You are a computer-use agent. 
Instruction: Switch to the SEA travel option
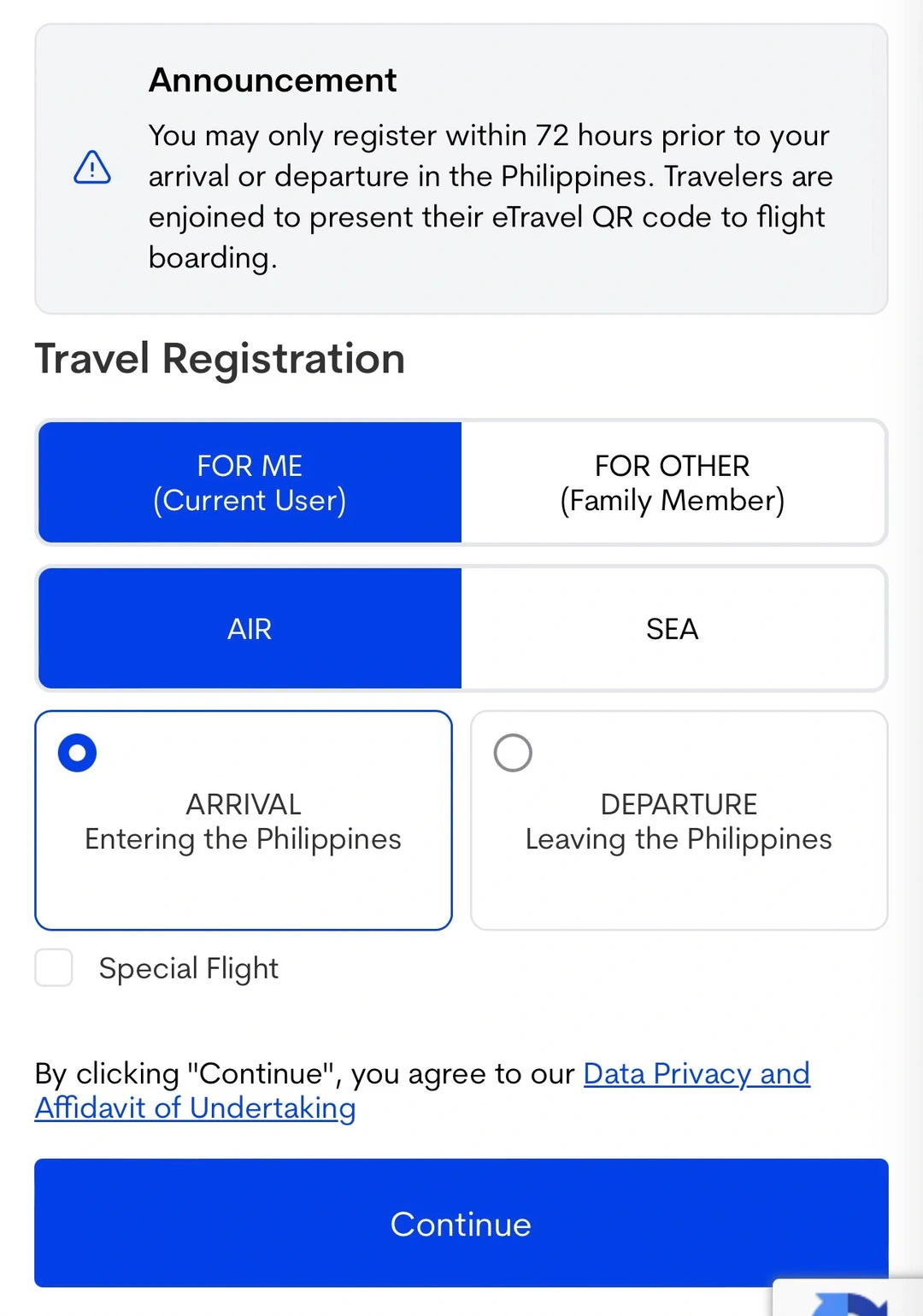point(673,629)
